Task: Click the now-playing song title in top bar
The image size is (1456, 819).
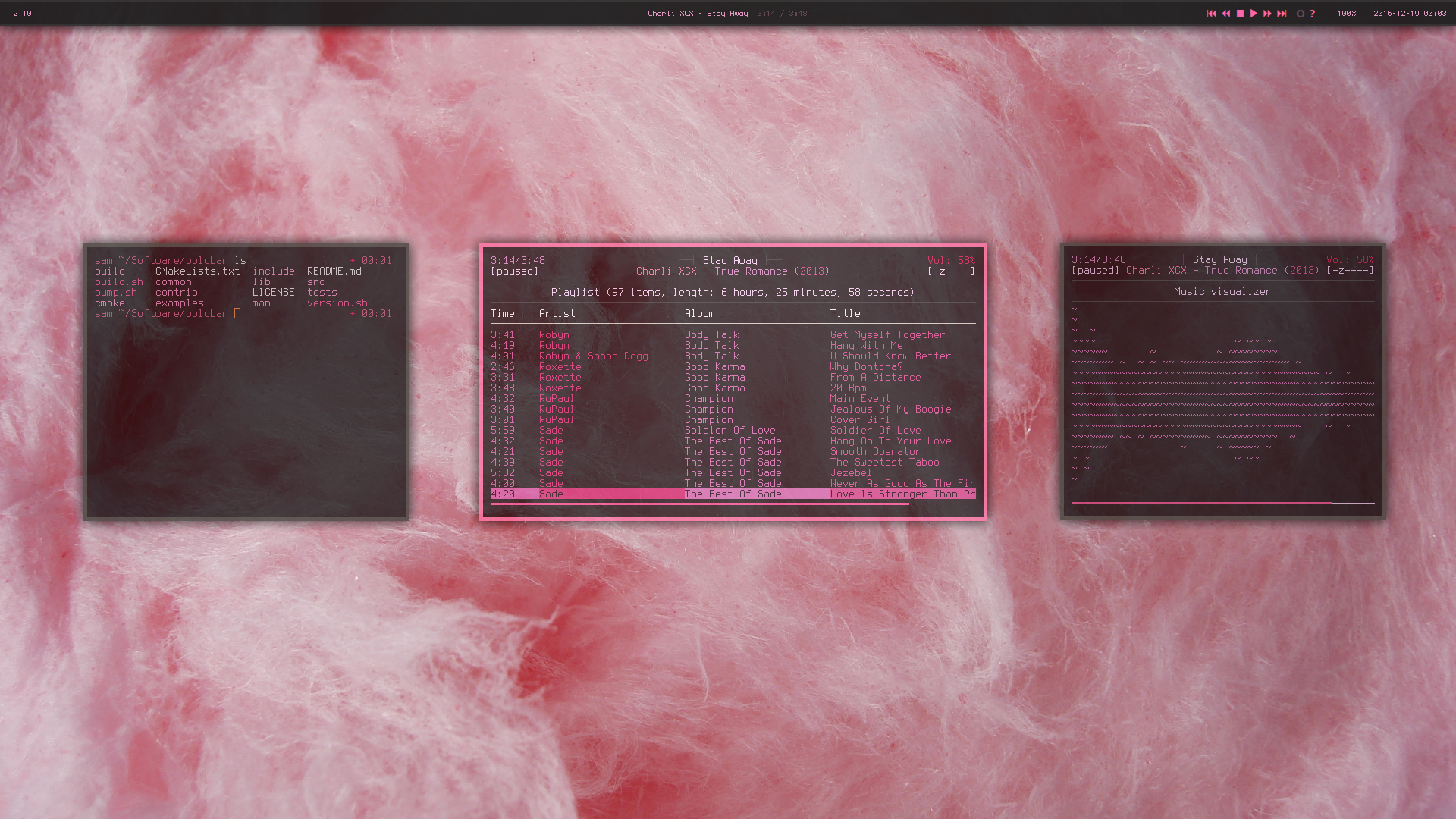Action: coord(697,14)
